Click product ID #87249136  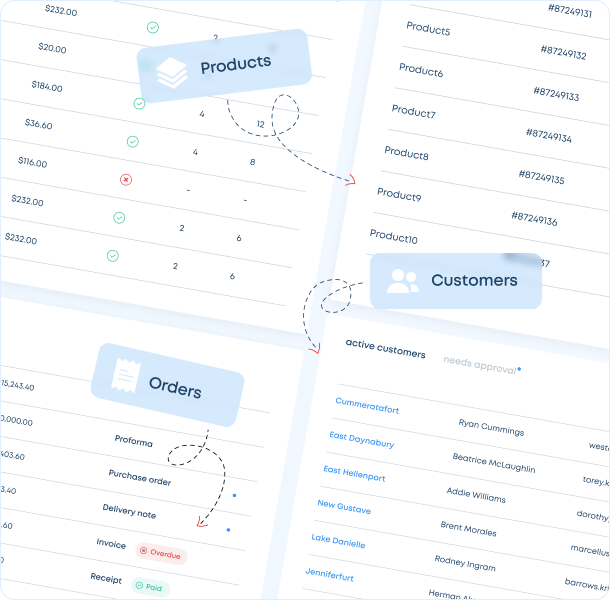535,218
